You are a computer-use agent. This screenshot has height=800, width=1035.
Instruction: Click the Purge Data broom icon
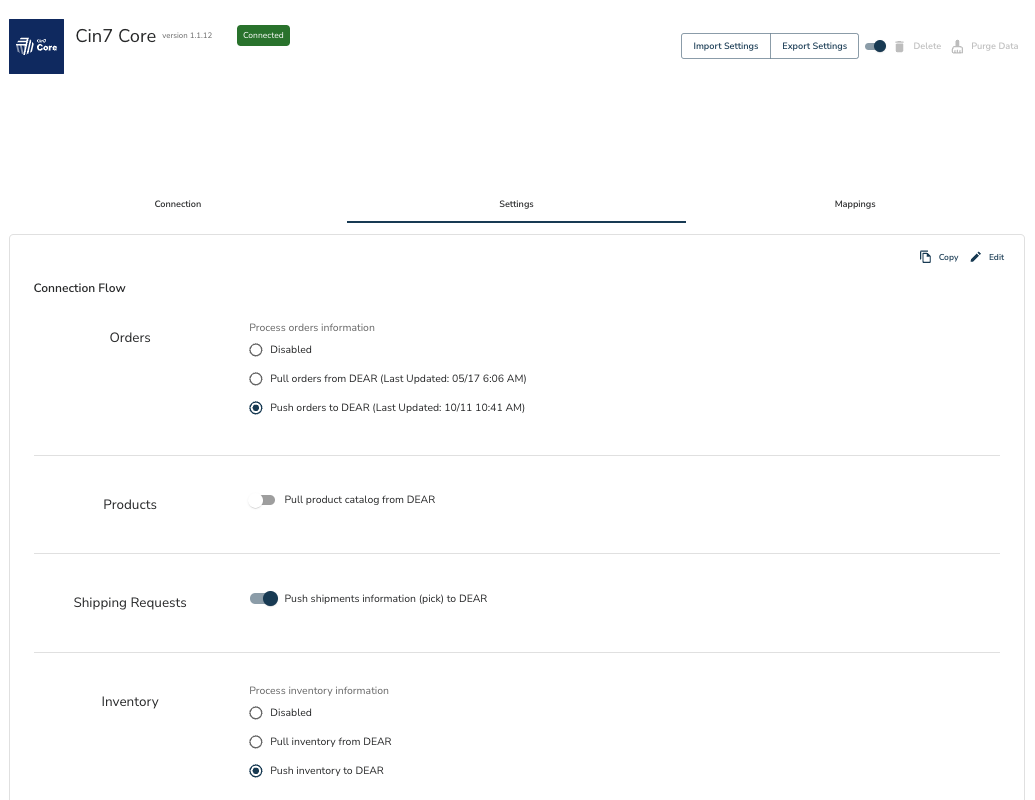tap(957, 46)
